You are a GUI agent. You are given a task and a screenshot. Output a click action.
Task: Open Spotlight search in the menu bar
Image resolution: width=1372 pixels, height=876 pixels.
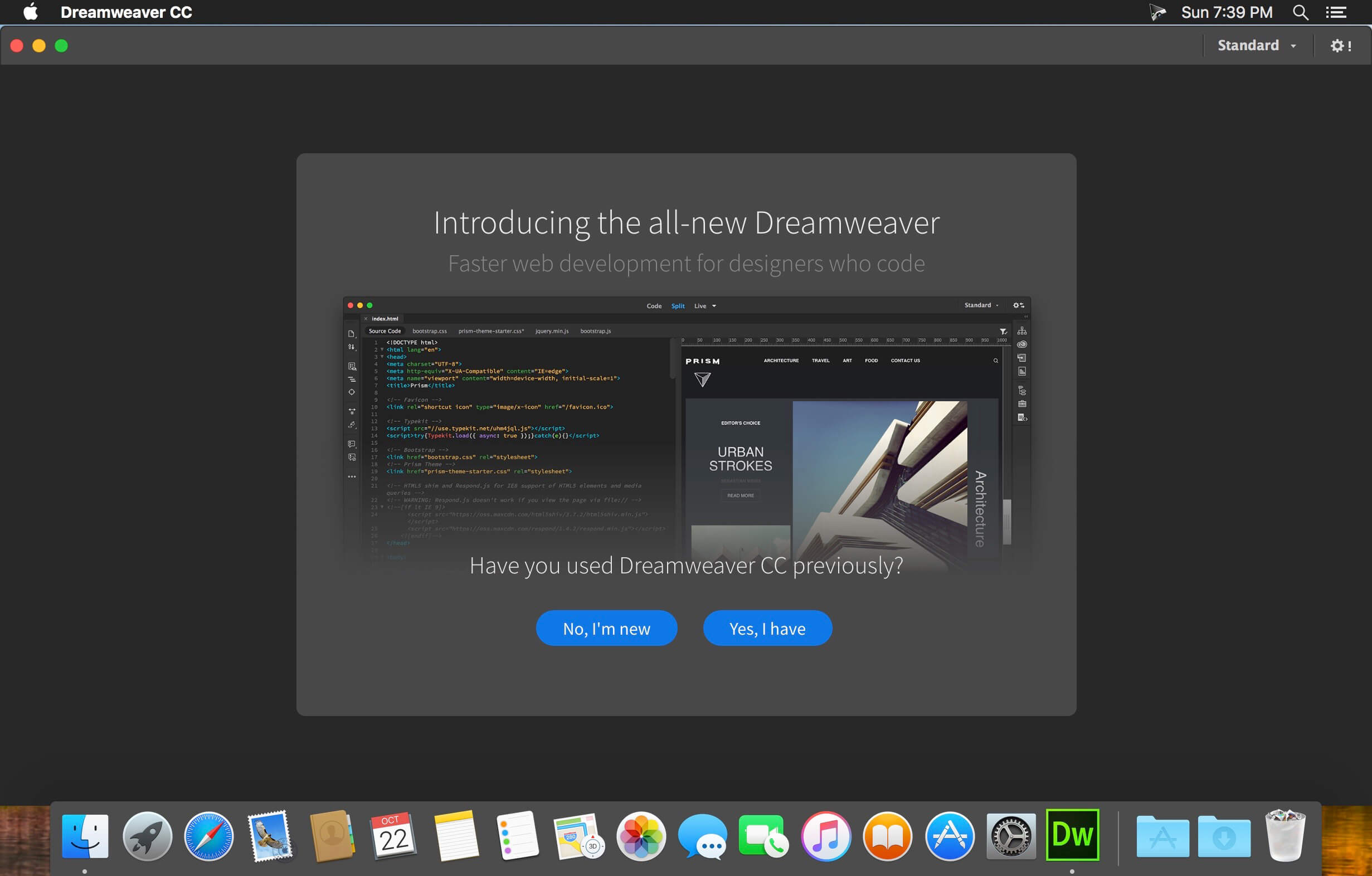coord(1300,12)
